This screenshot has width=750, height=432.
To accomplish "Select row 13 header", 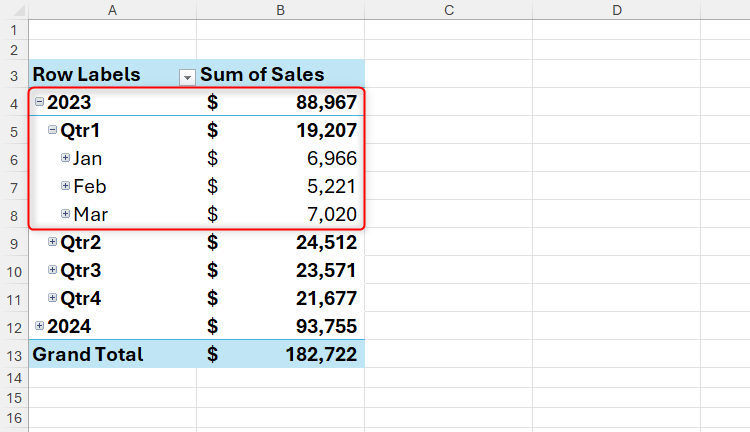I will point(14,354).
